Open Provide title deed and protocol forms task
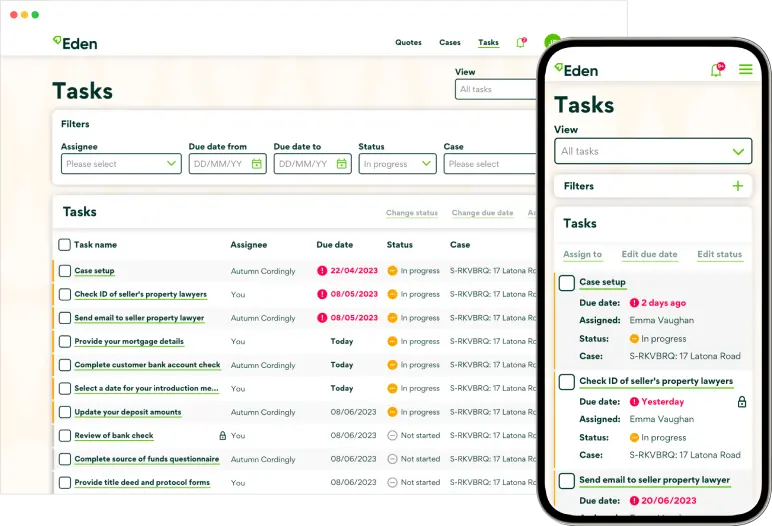Viewport: 772px width, 526px height. (142, 483)
